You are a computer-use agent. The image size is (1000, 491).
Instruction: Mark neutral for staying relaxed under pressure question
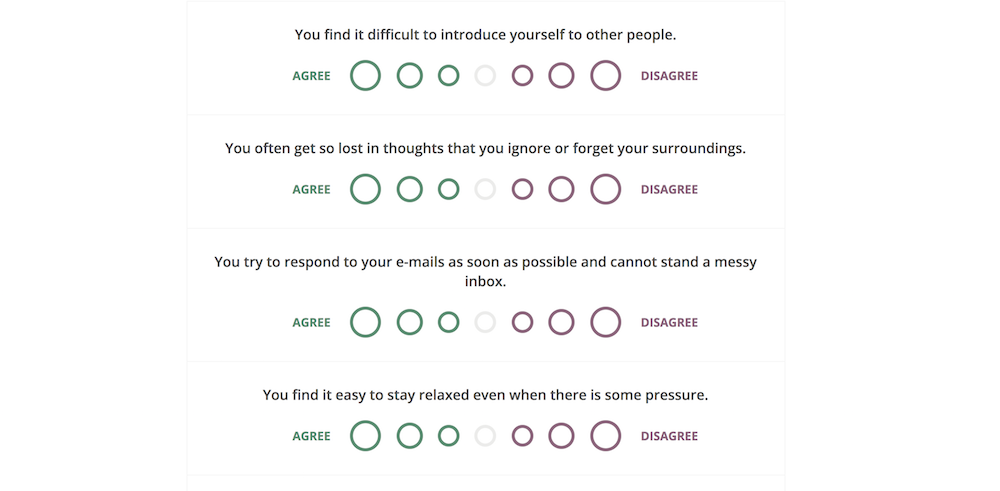[485, 436]
